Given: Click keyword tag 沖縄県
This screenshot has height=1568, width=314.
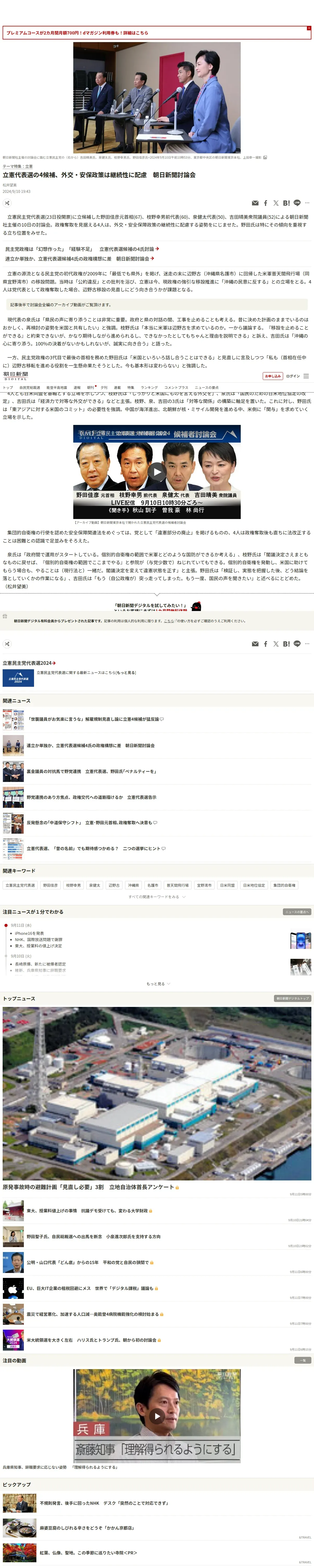Looking at the screenshot, I should 133,885.
